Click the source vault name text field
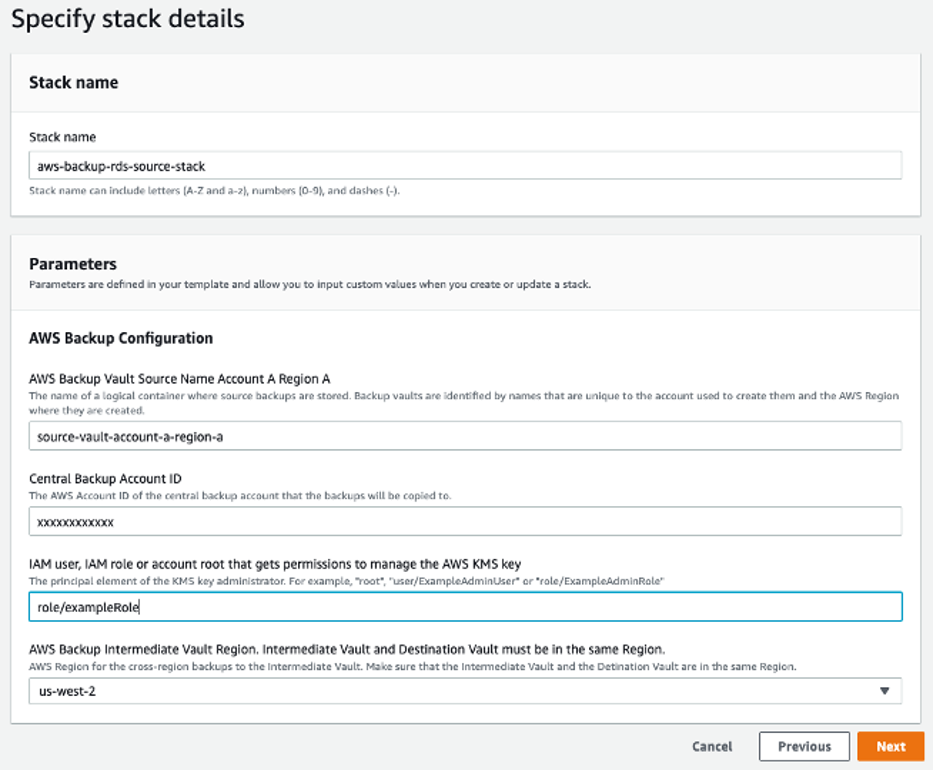The width and height of the screenshot is (933, 770). pyautogui.click(x=465, y=436)
